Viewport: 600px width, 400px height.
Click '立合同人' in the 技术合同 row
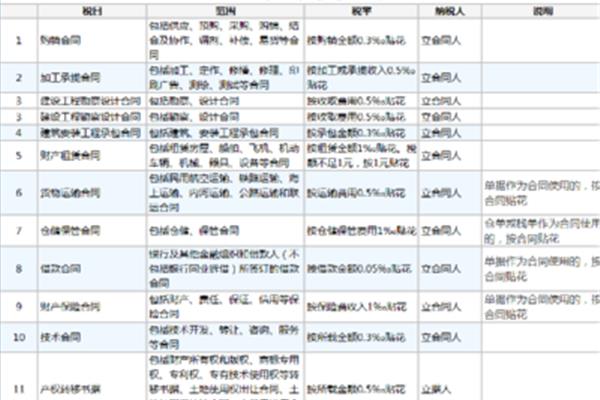point(440,337)
